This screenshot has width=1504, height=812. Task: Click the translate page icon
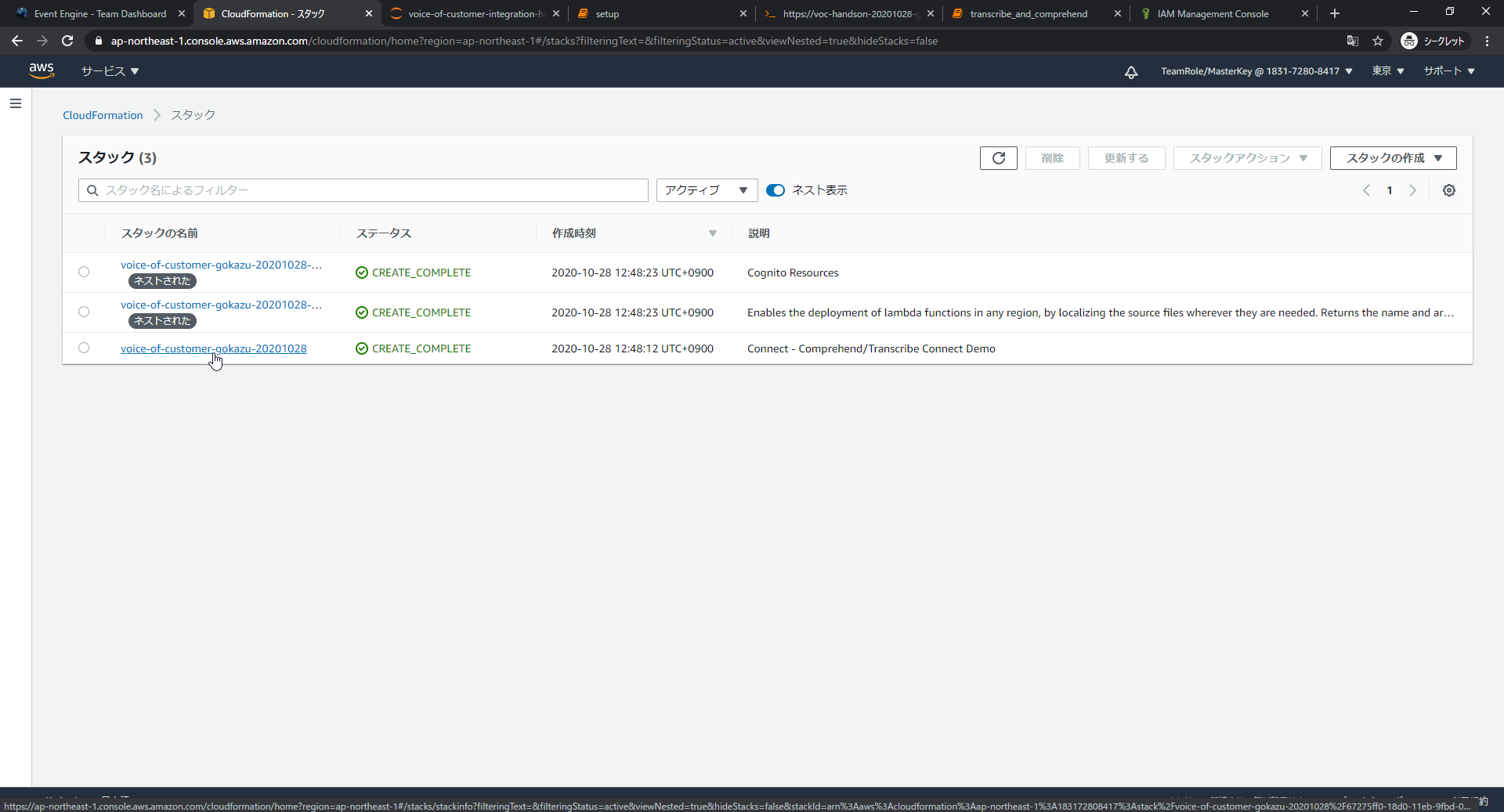[x=1352, y=41]
